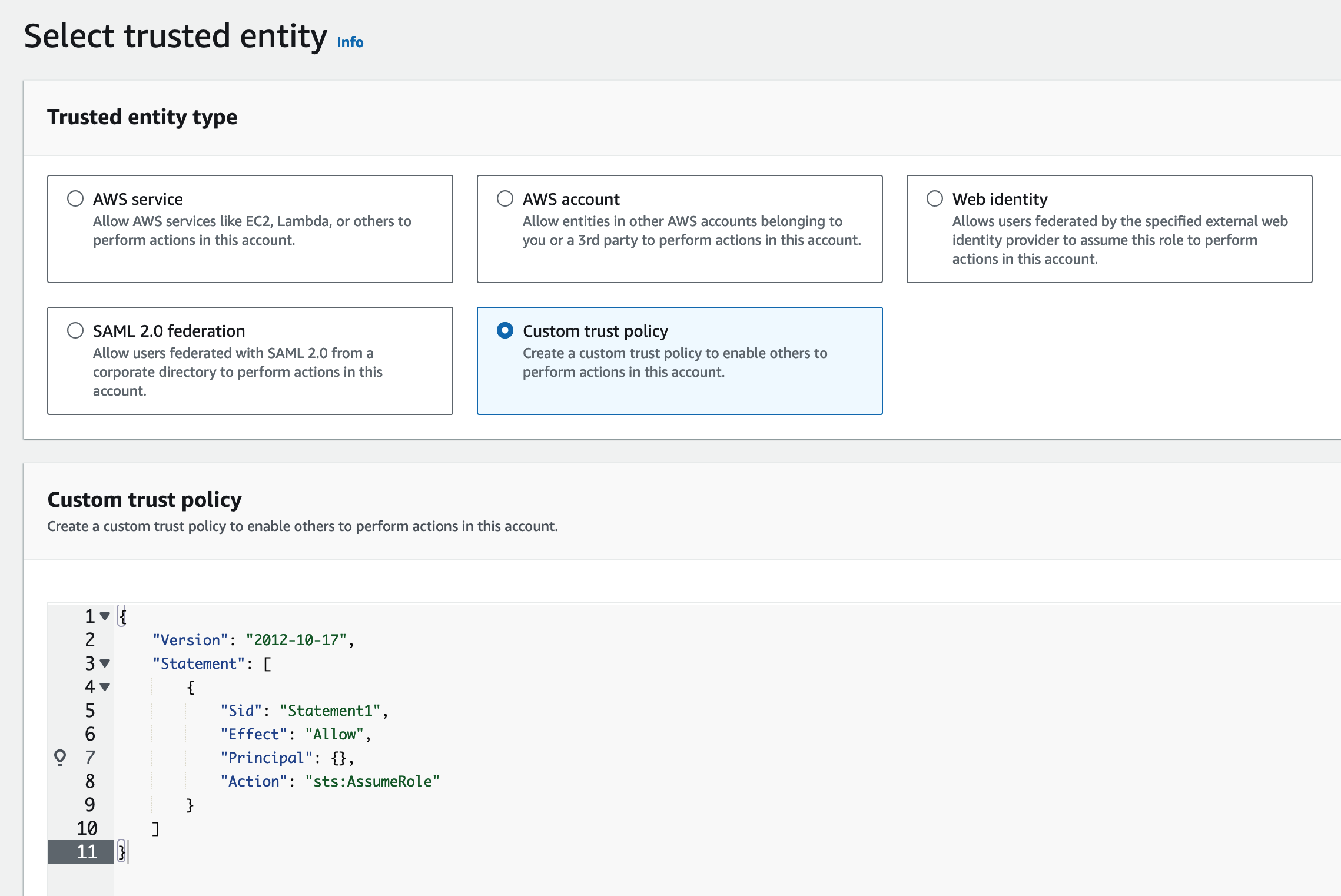Click the "Allow" effect value on line 6
The image size is (1341, 896).
(x=334, y=734)
